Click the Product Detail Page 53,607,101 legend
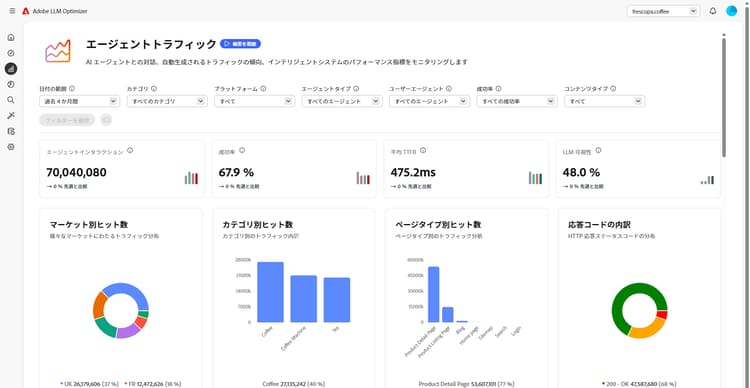The height and width of the screenshot is (388, 750). tap(466, 384)
